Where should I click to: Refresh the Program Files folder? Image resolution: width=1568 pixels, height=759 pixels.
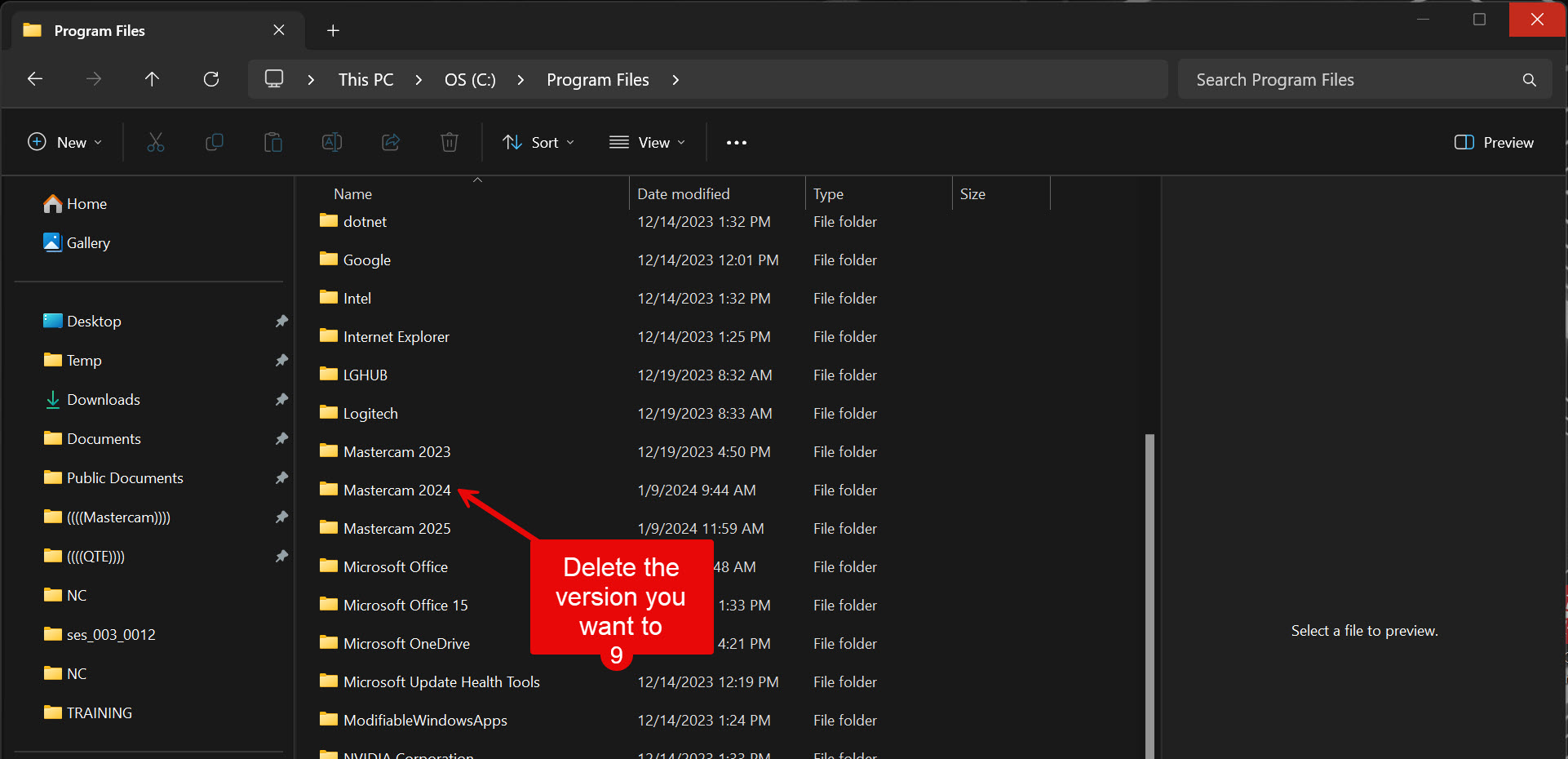coord(211,79)
